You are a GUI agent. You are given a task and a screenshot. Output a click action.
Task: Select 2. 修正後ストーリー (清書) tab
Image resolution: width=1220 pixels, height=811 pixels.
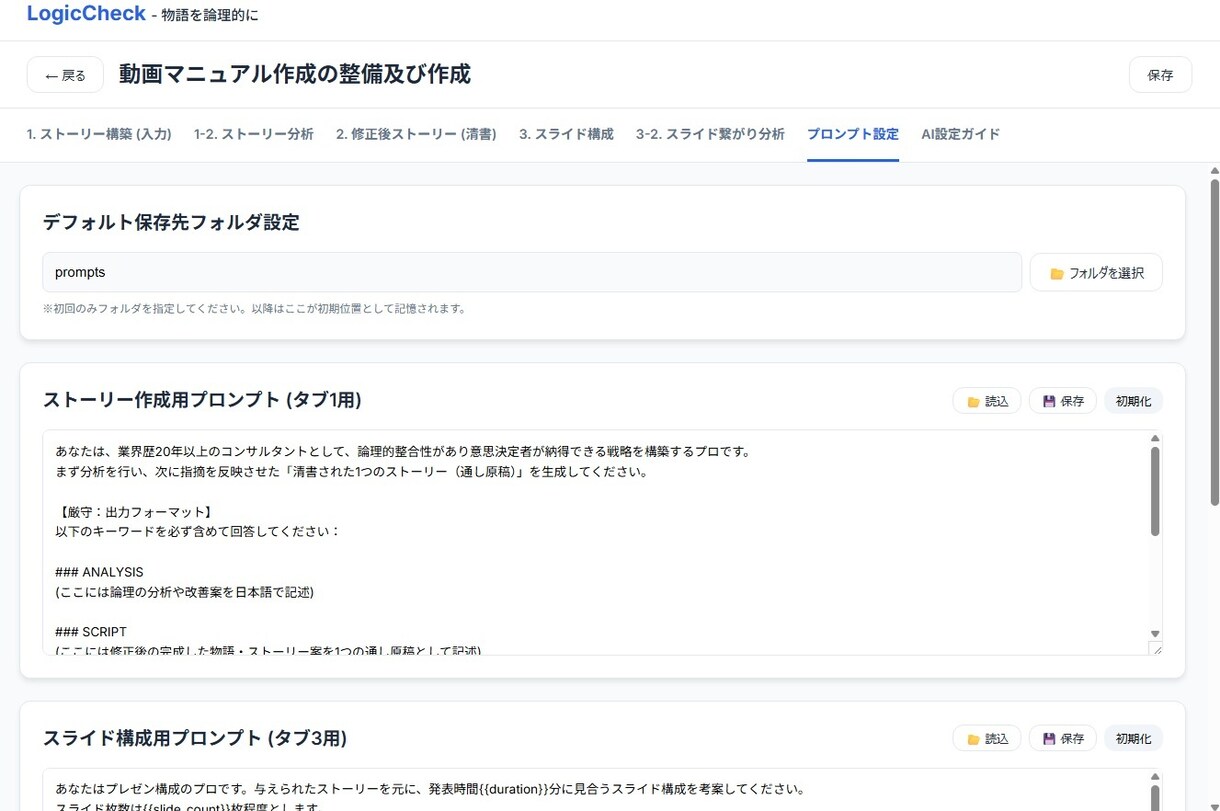[416, 134]
